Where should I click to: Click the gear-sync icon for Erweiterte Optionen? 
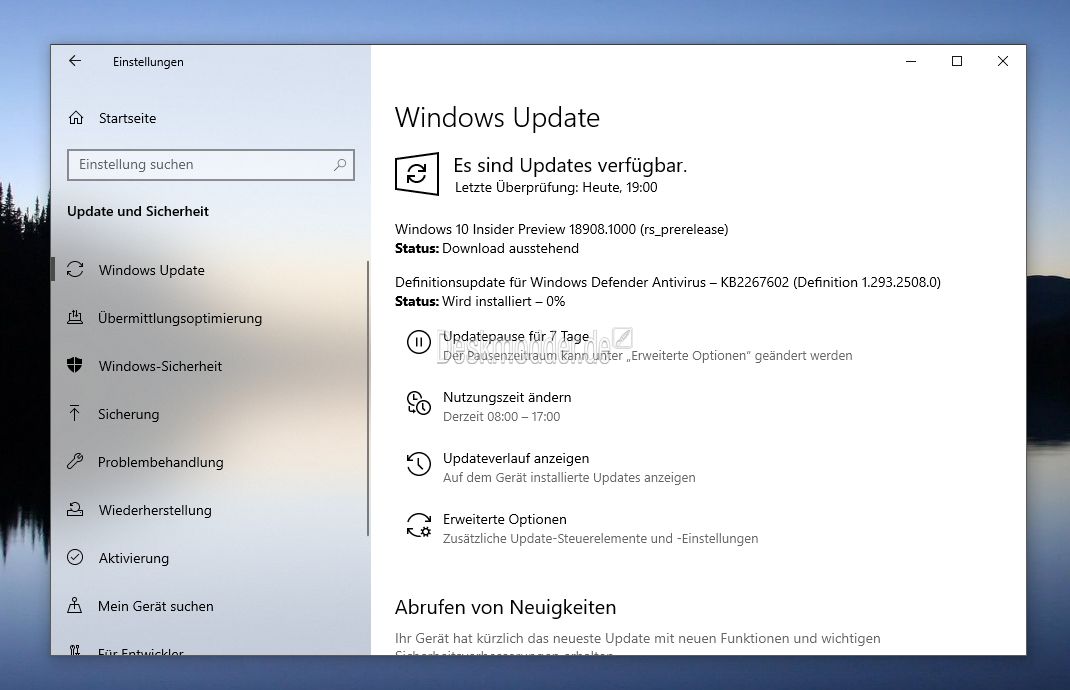click(x=418, y=526)
